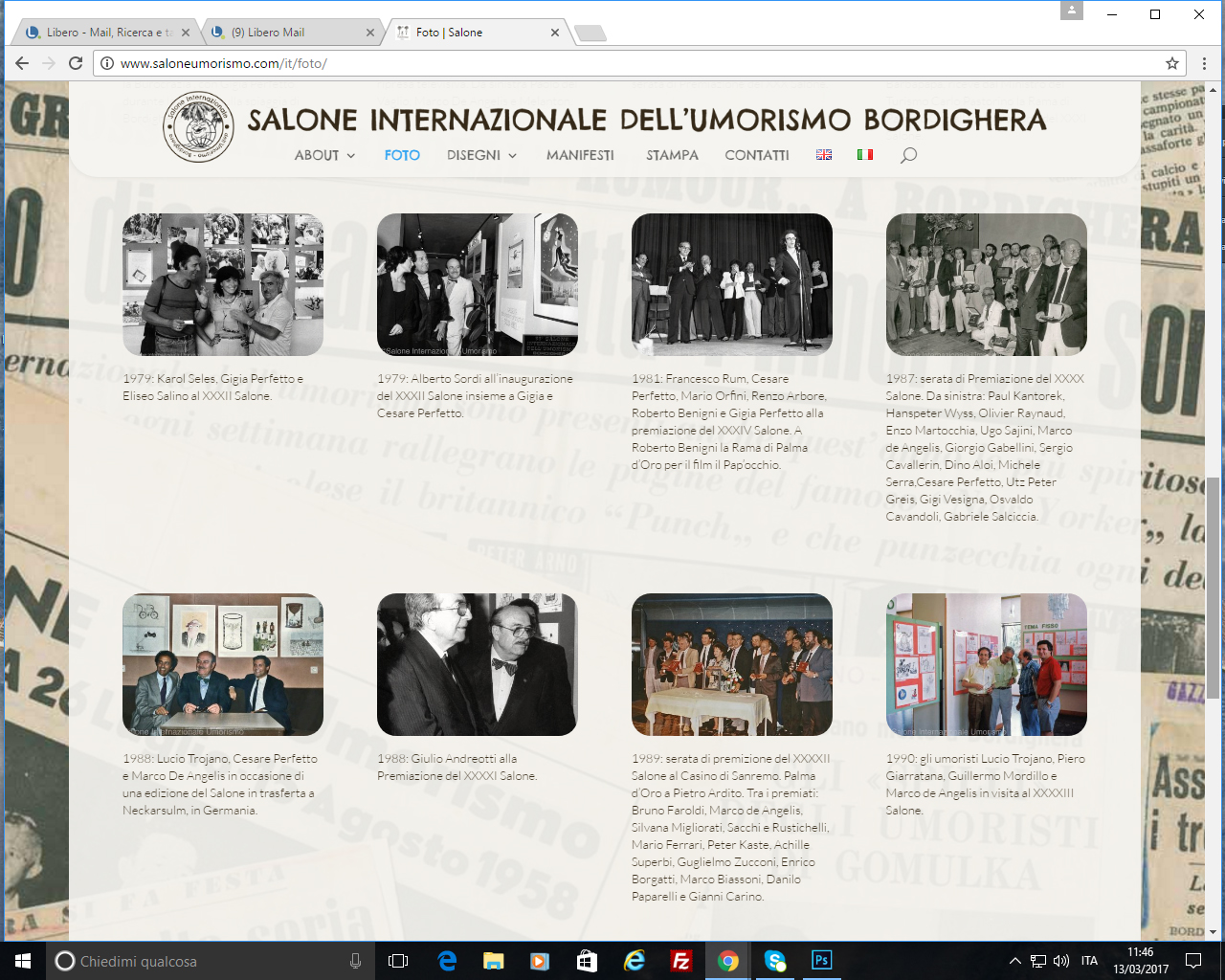1225x980 pixels.
Task: Open the Chrome user profile icon
Action: (x=1072, y=11)
